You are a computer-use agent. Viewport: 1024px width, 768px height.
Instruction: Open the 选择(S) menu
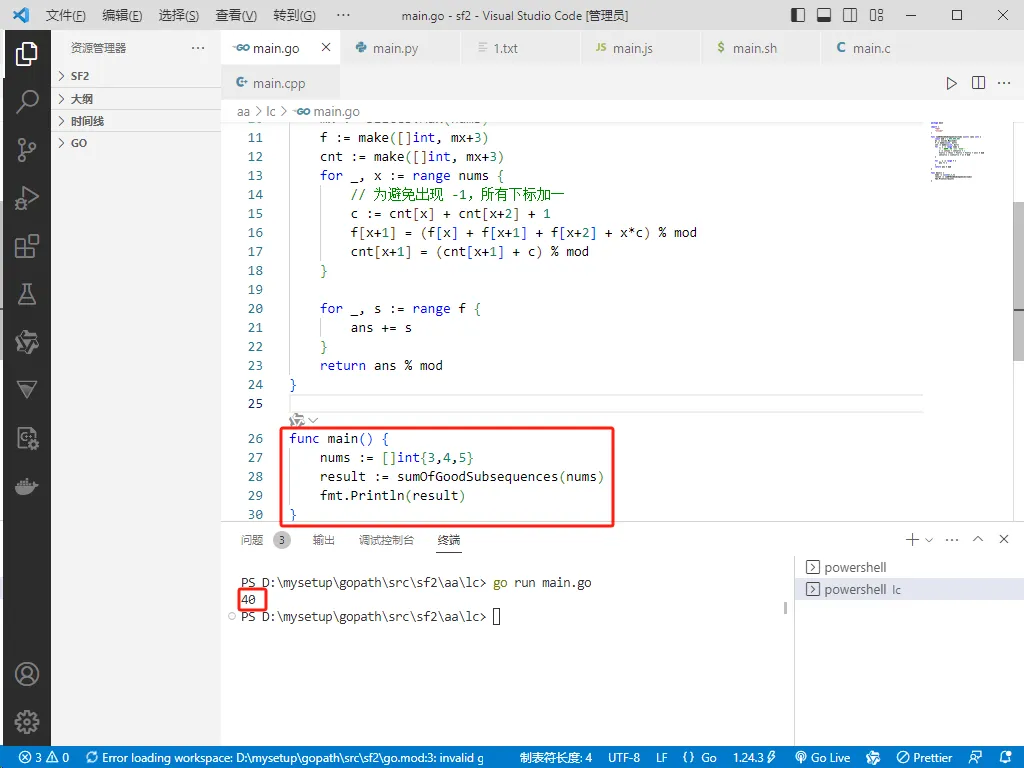[x=179, y=15]
